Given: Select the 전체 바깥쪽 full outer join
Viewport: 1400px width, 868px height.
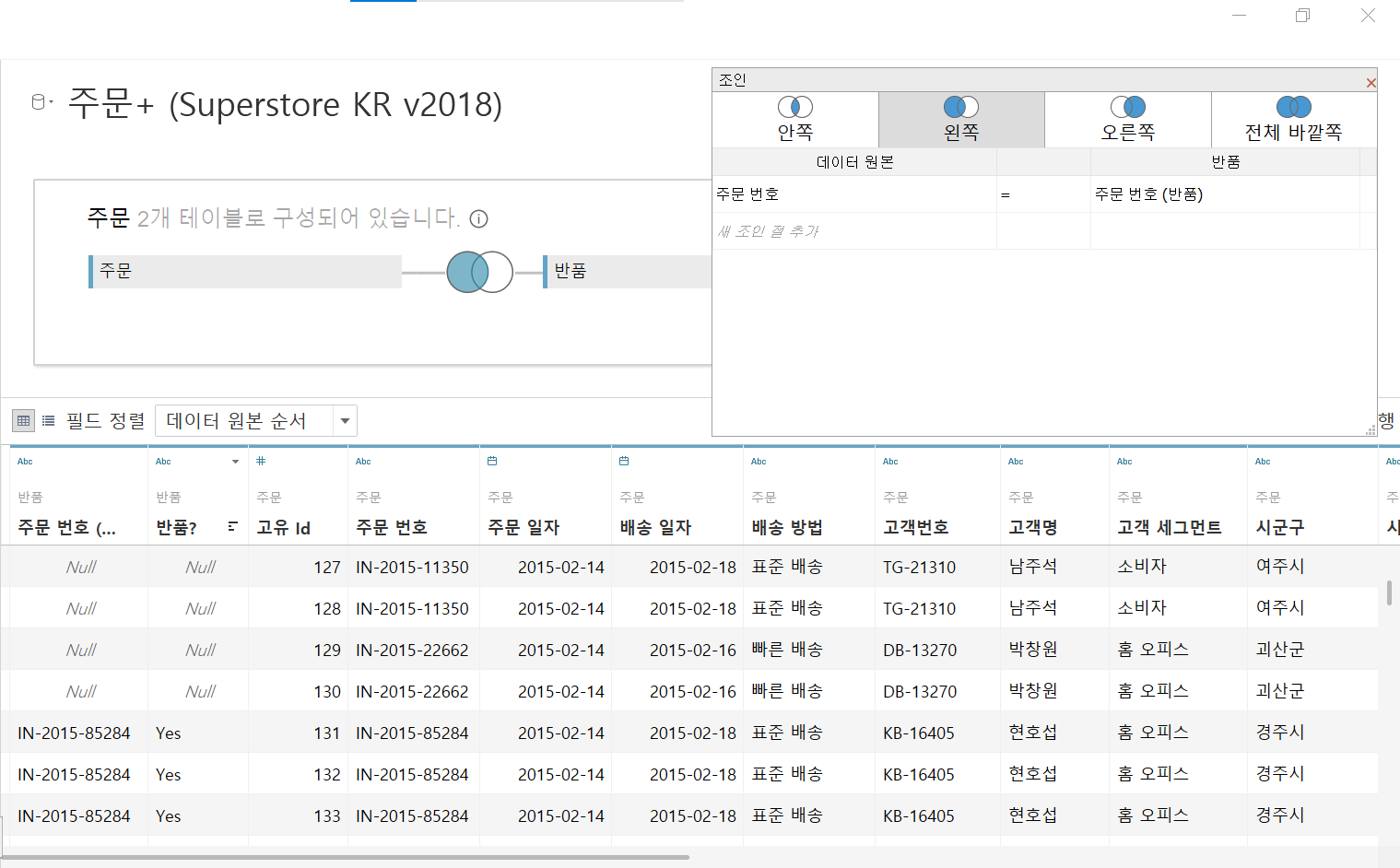Looking at the screenshot, I should 1294,120.
